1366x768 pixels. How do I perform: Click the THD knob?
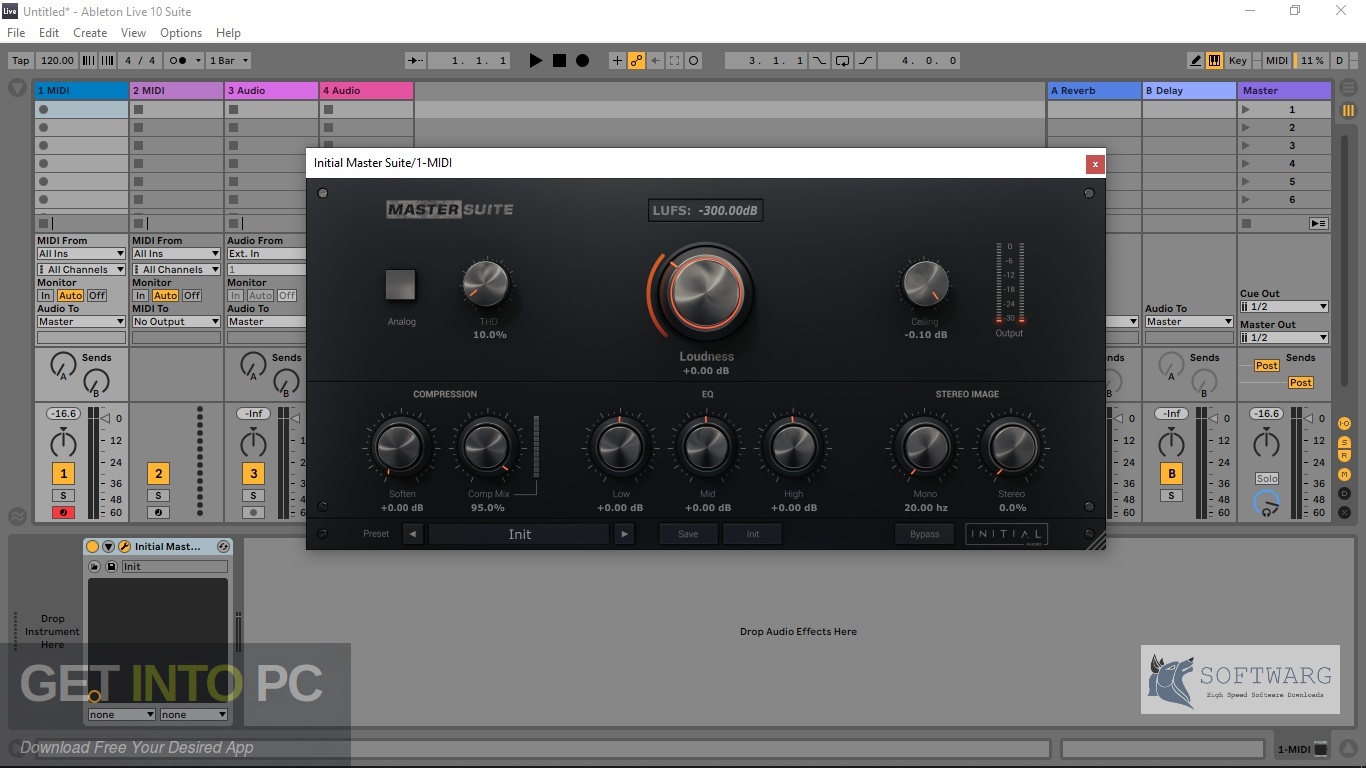pyautogui.click(x=488, y=285)
